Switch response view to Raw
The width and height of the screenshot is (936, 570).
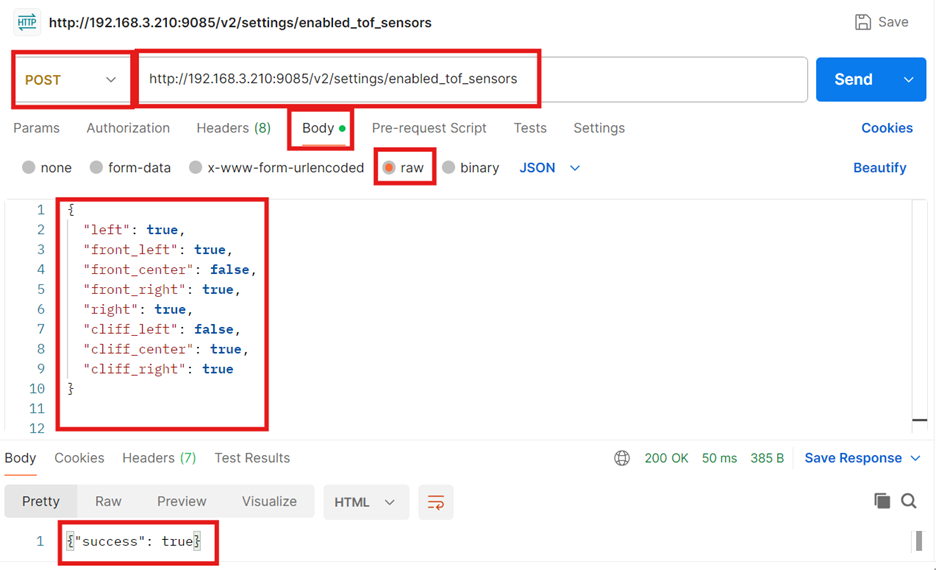click(x=108, y=502)
